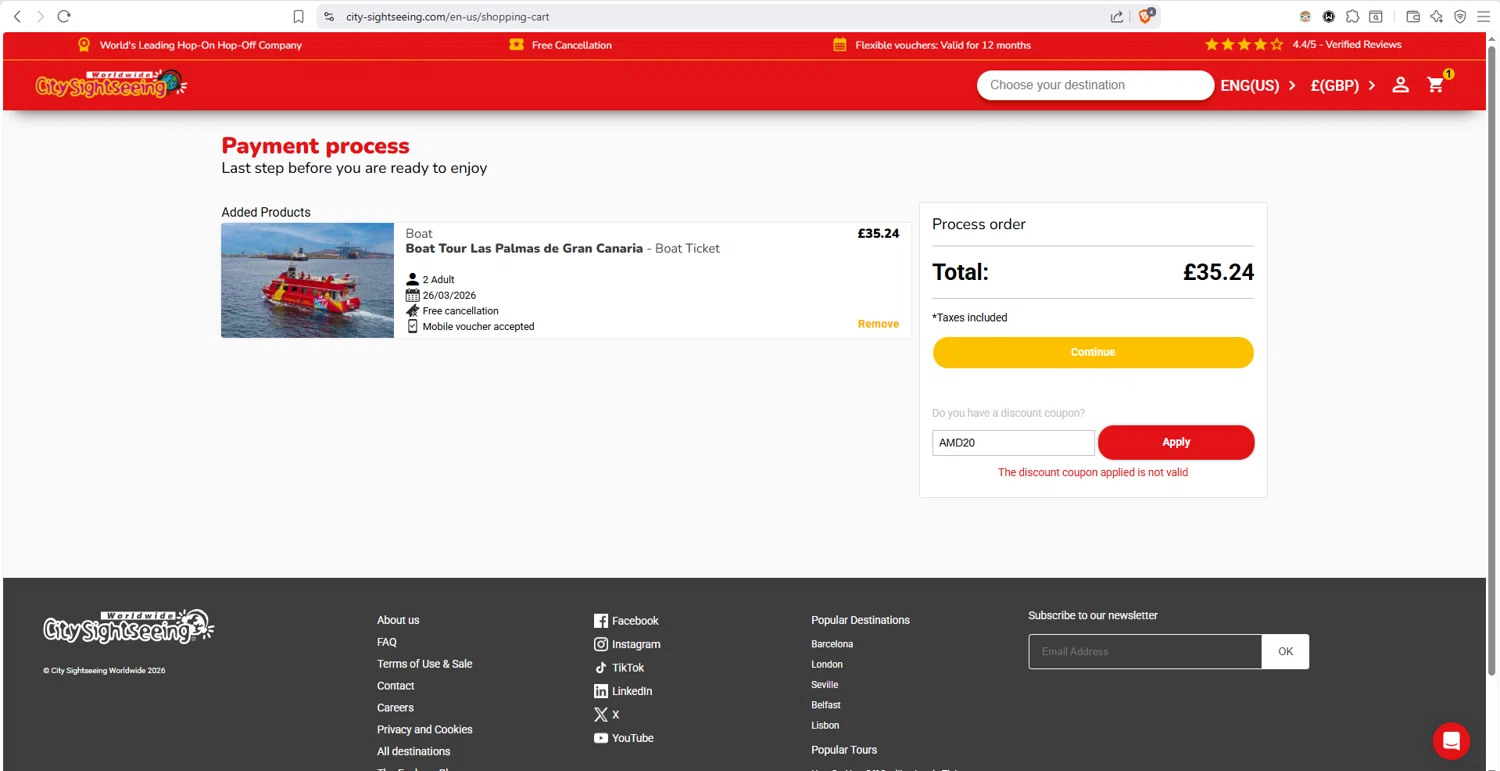This screenshot has width=1500, height=771.
Task: Click the AMD20 discount coupon field
Action: pyautogui.click(x=1013, y=443)
